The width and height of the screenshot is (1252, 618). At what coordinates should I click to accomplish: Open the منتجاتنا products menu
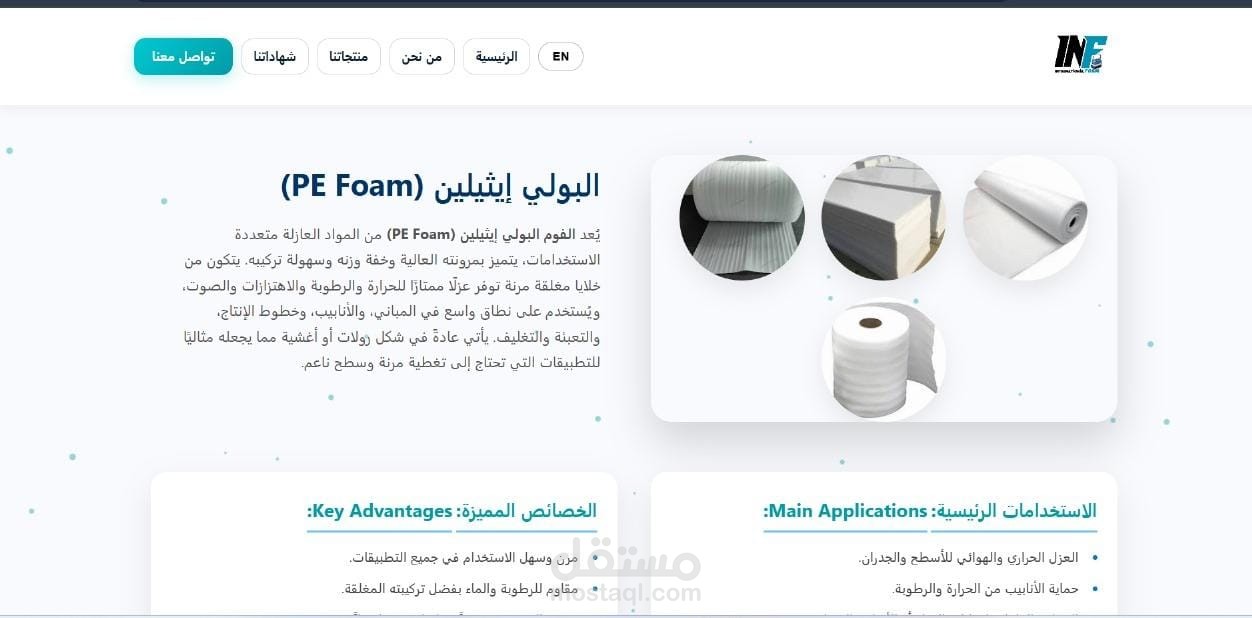pos(348,56)
